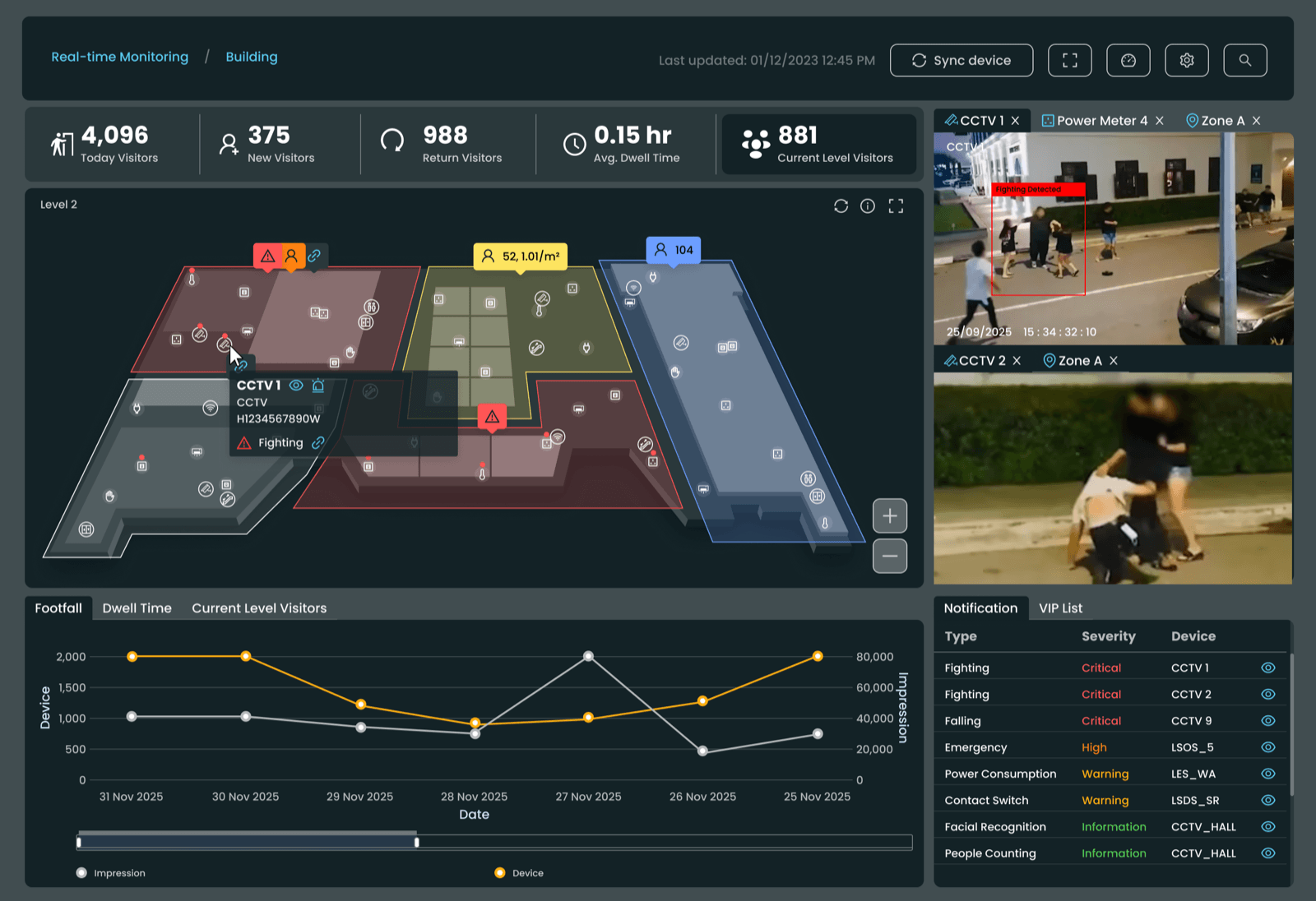Click the Sync device button
Viewport: 1316px width, 901px height.
pos(962,60)
